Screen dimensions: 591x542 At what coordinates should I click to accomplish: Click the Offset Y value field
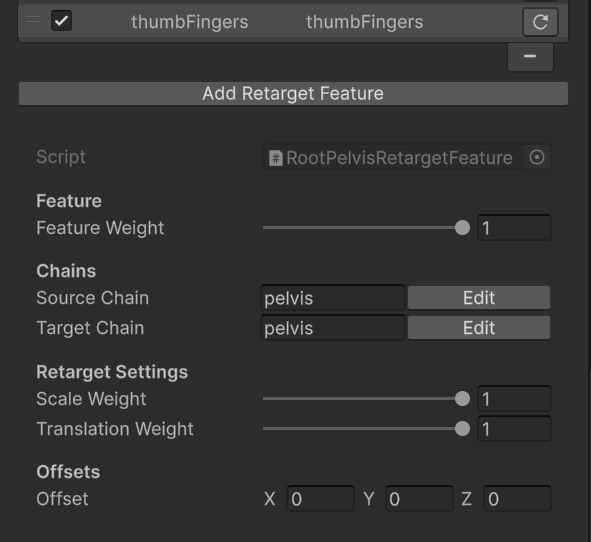(419, 499)
